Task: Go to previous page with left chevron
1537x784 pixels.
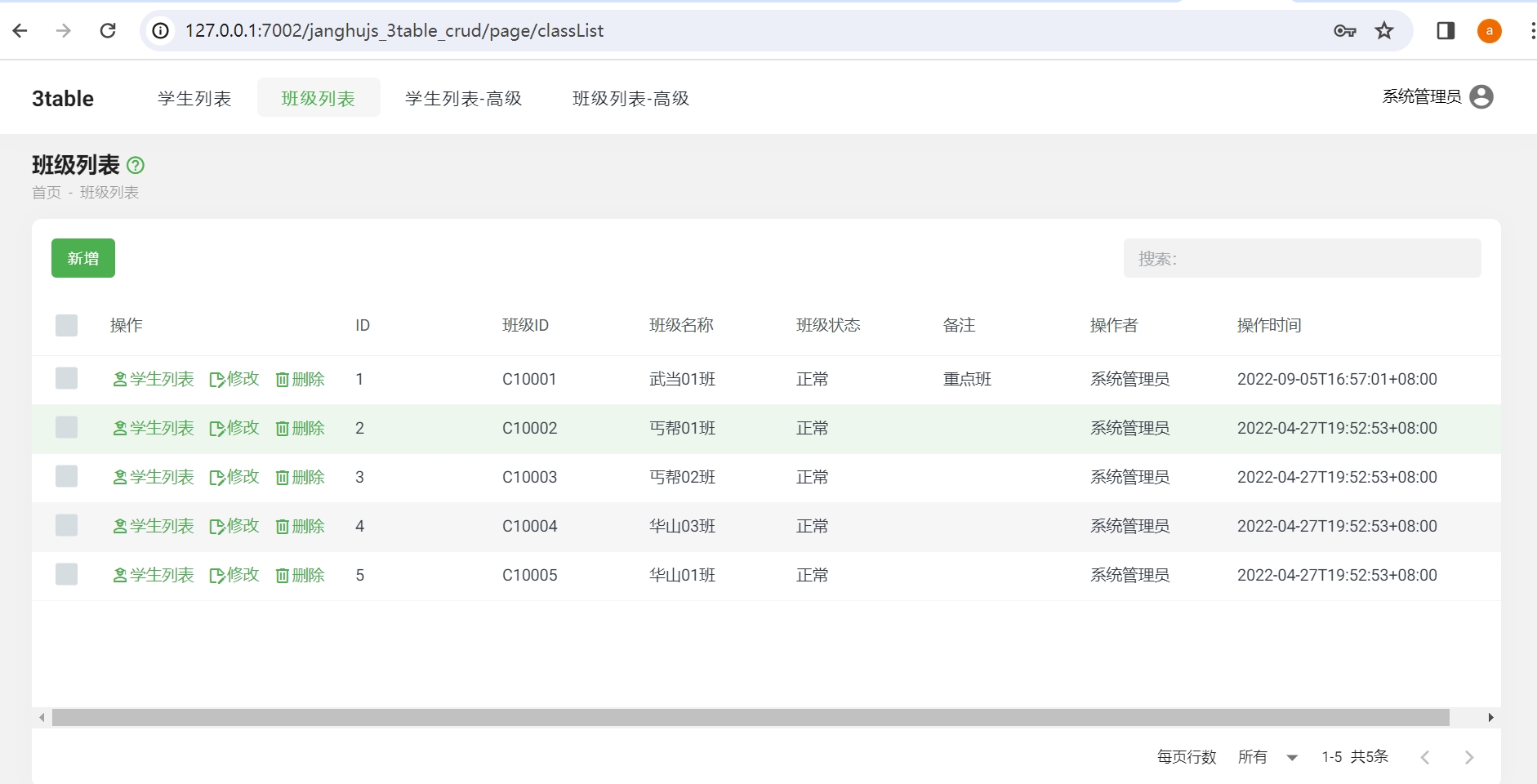Action: pyautogui.click(x=1425, y=757)
